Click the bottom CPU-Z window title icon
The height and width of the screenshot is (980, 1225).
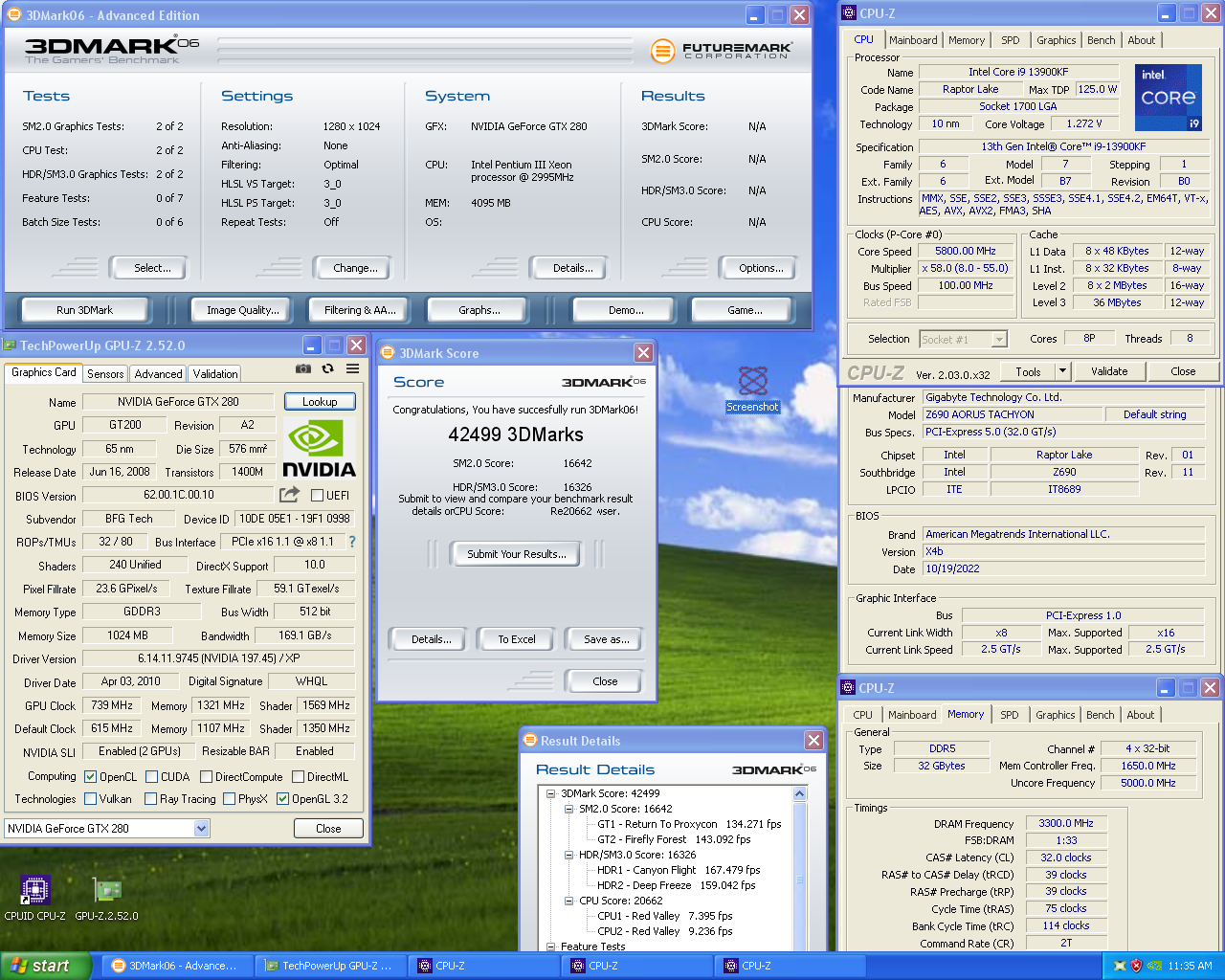848,687
